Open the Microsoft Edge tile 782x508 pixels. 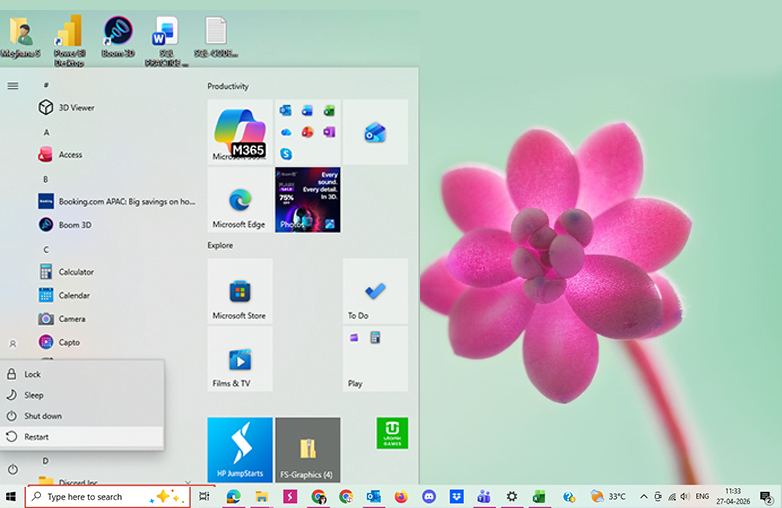click(x=240, y=199)
